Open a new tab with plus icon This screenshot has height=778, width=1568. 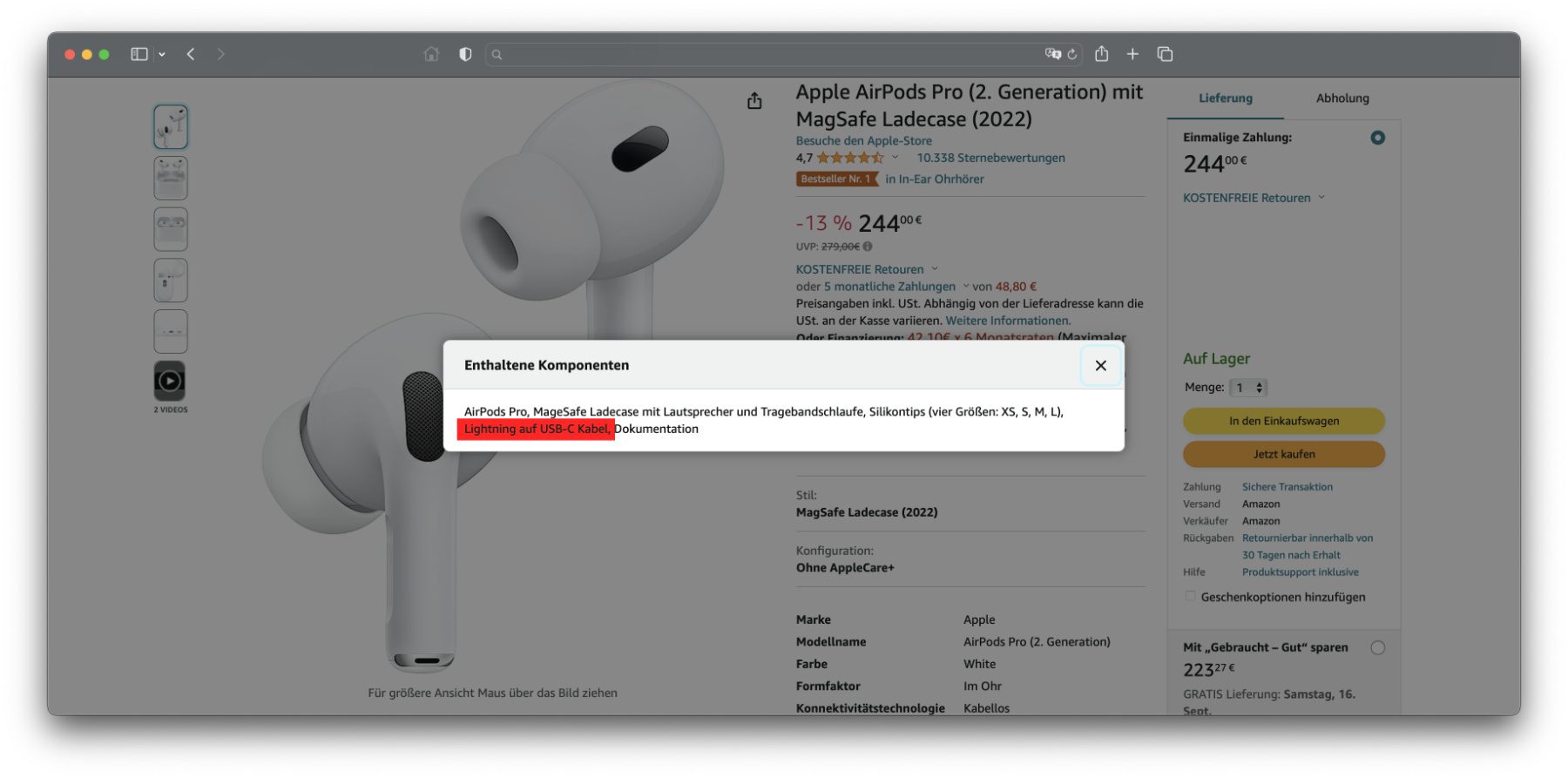click(x=1132, y=54)
